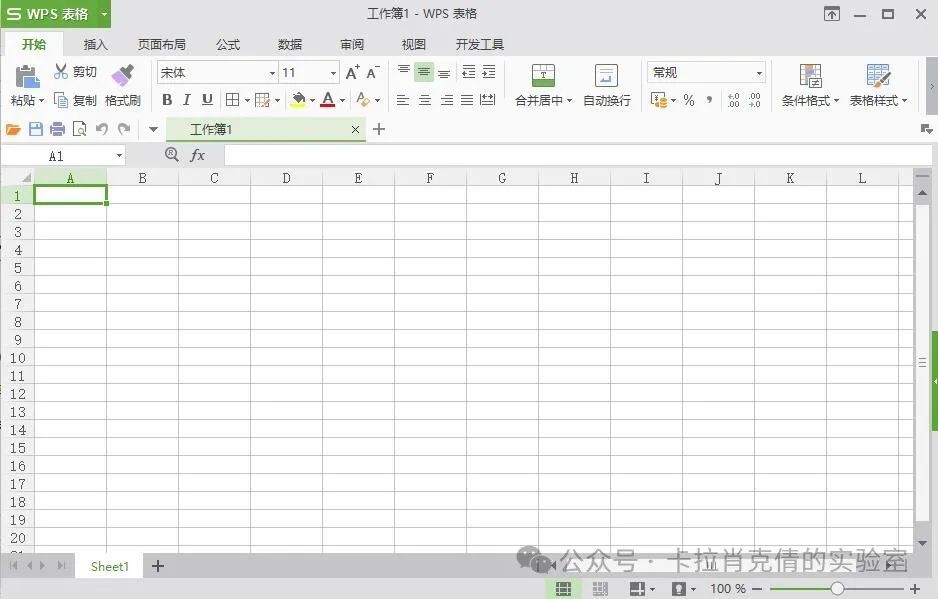Click the Merge and Center (合并居中) button
This screenshot has width=938, height=599.
pos(543,76)
